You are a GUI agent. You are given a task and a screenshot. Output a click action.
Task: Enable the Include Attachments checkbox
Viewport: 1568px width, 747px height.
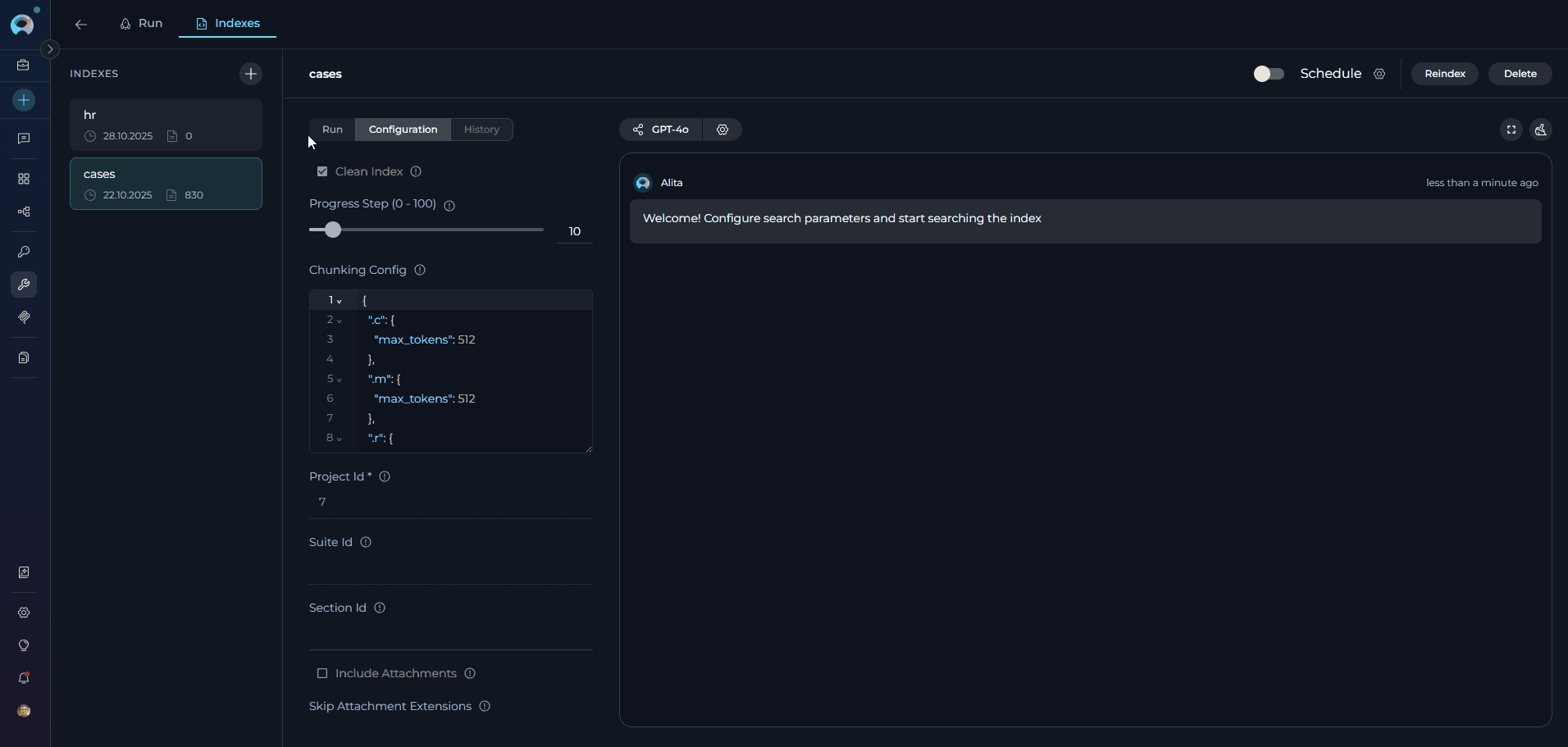click(x=322, y=673)
